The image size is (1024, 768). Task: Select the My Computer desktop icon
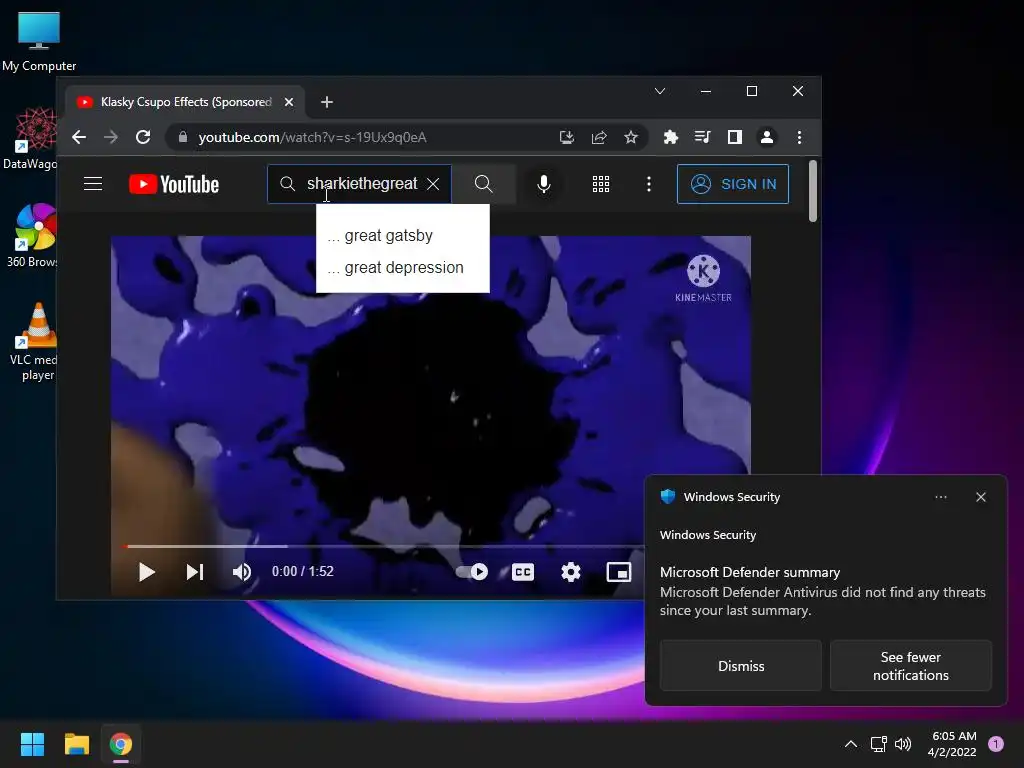(x=39, y=41)
